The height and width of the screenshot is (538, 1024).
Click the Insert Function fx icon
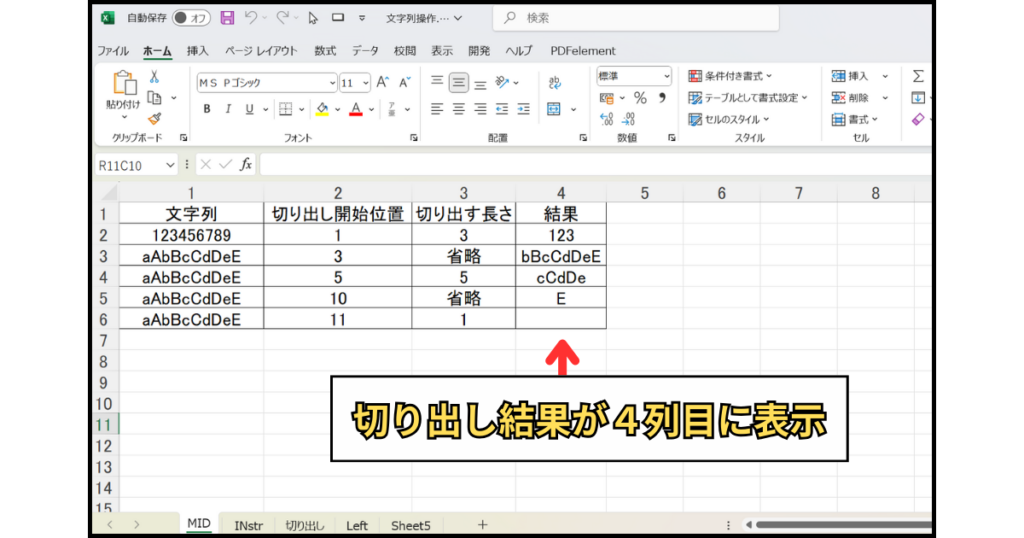(246, 164)
